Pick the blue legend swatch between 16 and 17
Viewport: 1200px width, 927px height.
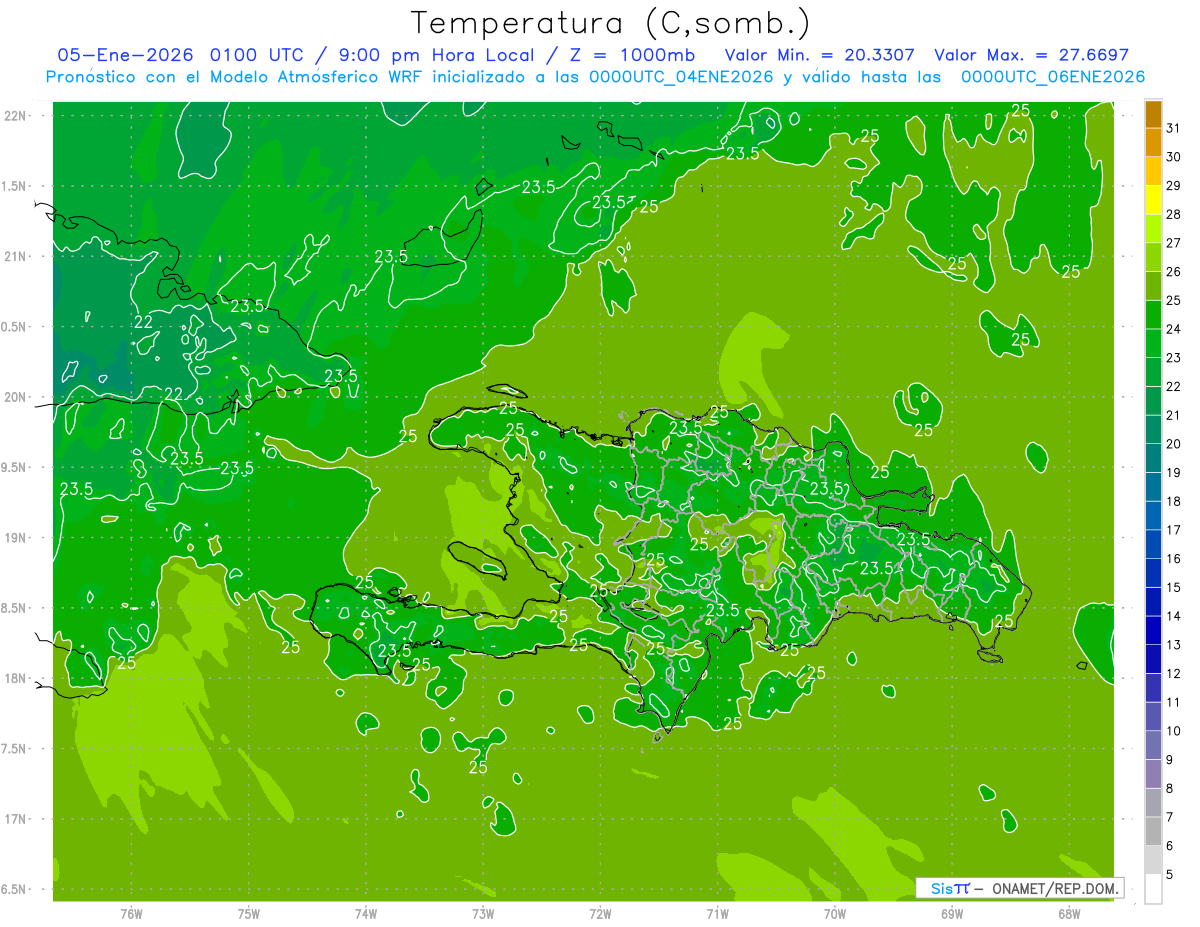[1153, 545]
